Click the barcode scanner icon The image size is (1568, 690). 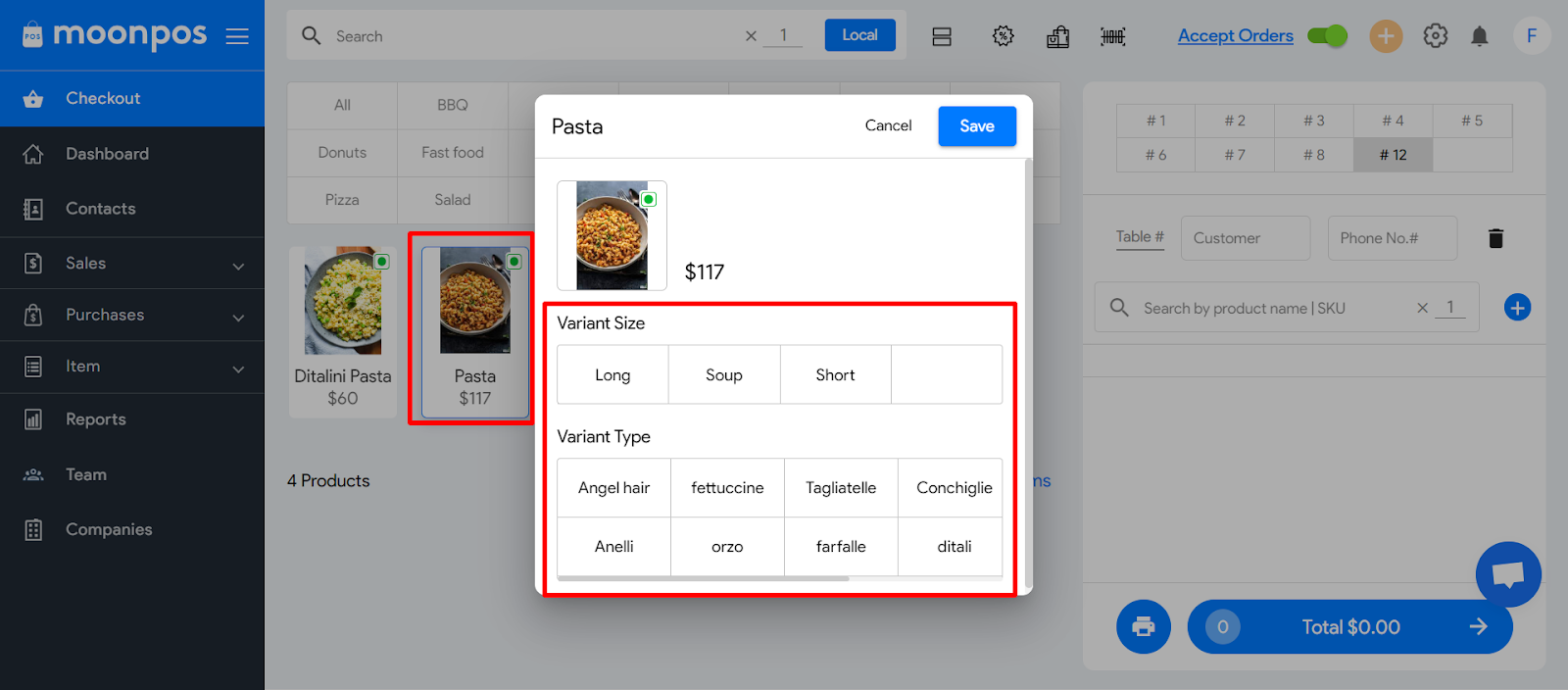pyautogui.click(x=1112, y=37)
